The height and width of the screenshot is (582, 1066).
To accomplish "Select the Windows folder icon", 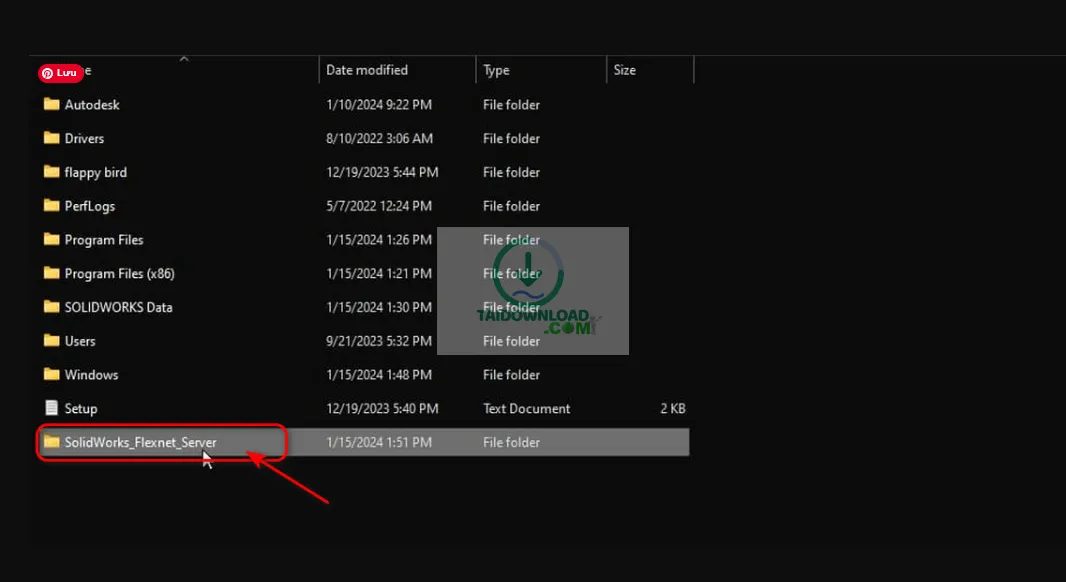I will [52, 375].
